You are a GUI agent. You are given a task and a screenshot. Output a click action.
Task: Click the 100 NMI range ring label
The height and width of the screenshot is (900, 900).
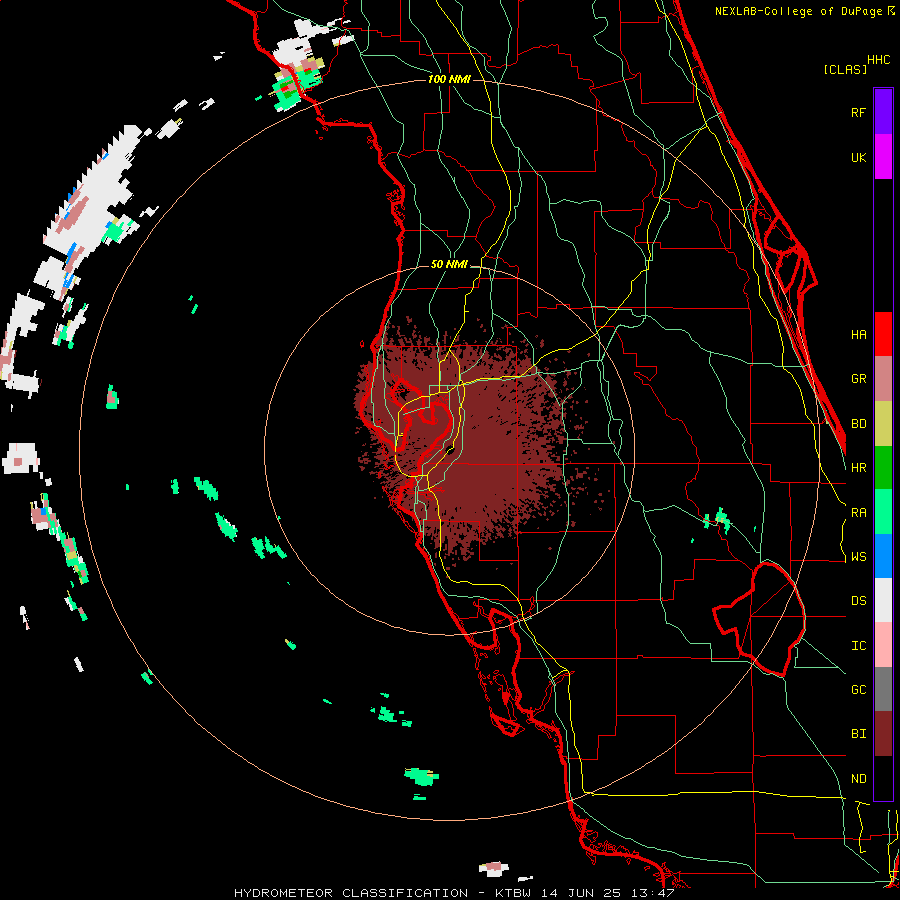pyautogui.click(x=449, y=79)
